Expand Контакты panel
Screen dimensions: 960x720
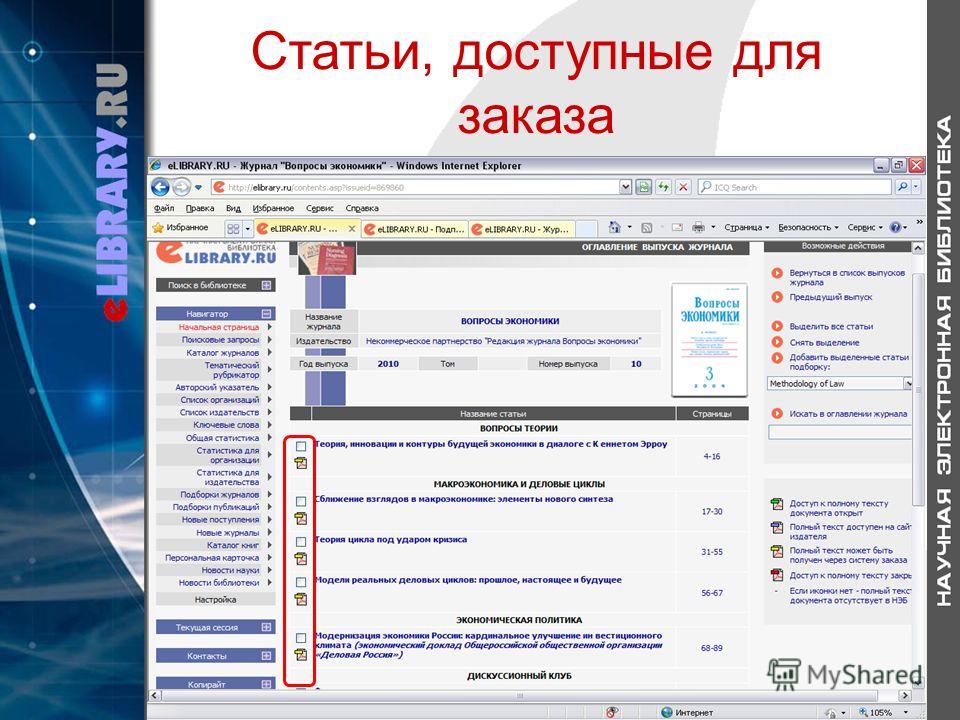coord(266,656)
